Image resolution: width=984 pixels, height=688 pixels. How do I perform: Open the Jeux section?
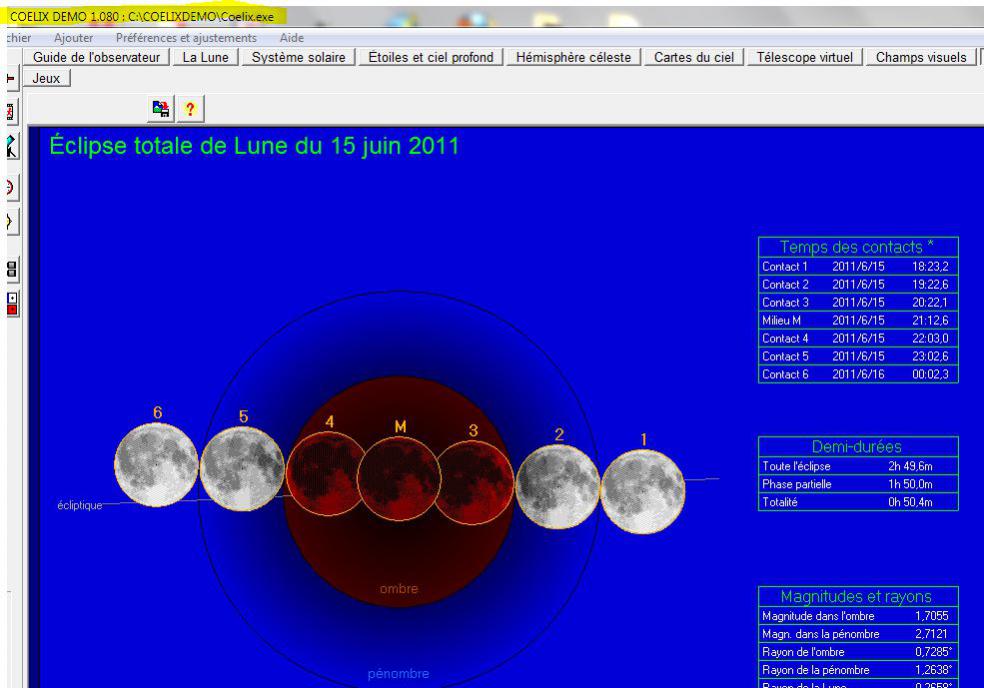click(x=46, y=78)
